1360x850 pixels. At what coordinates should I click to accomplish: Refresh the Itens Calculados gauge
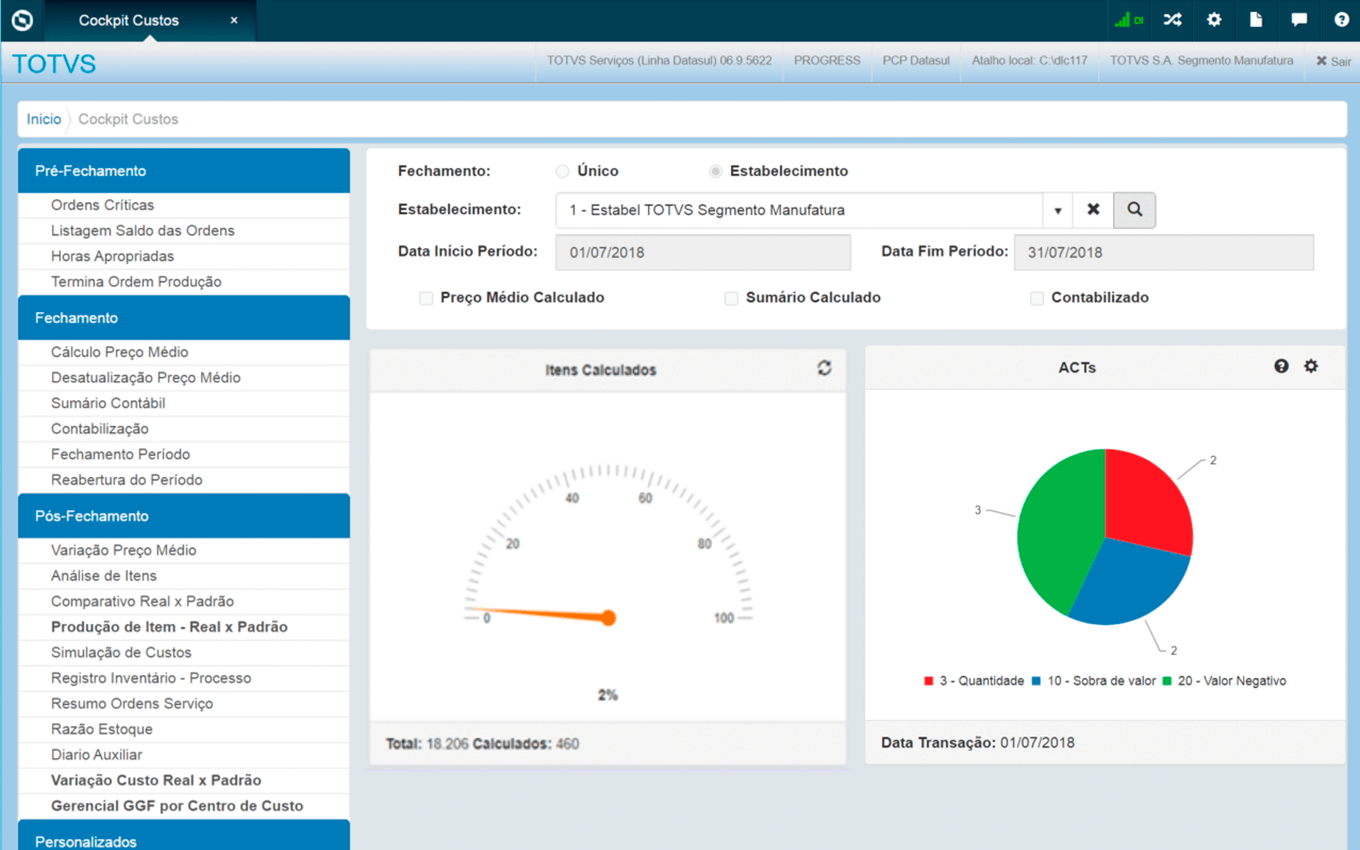point(824,368)
